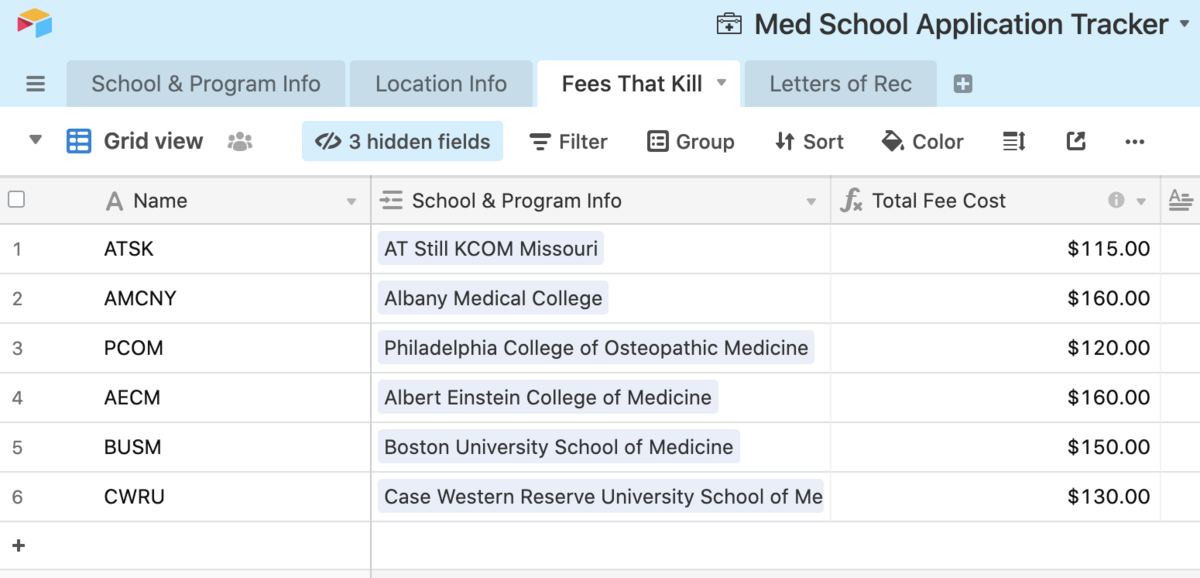Click the Color paint bucket button

click(x=922, y=142)
